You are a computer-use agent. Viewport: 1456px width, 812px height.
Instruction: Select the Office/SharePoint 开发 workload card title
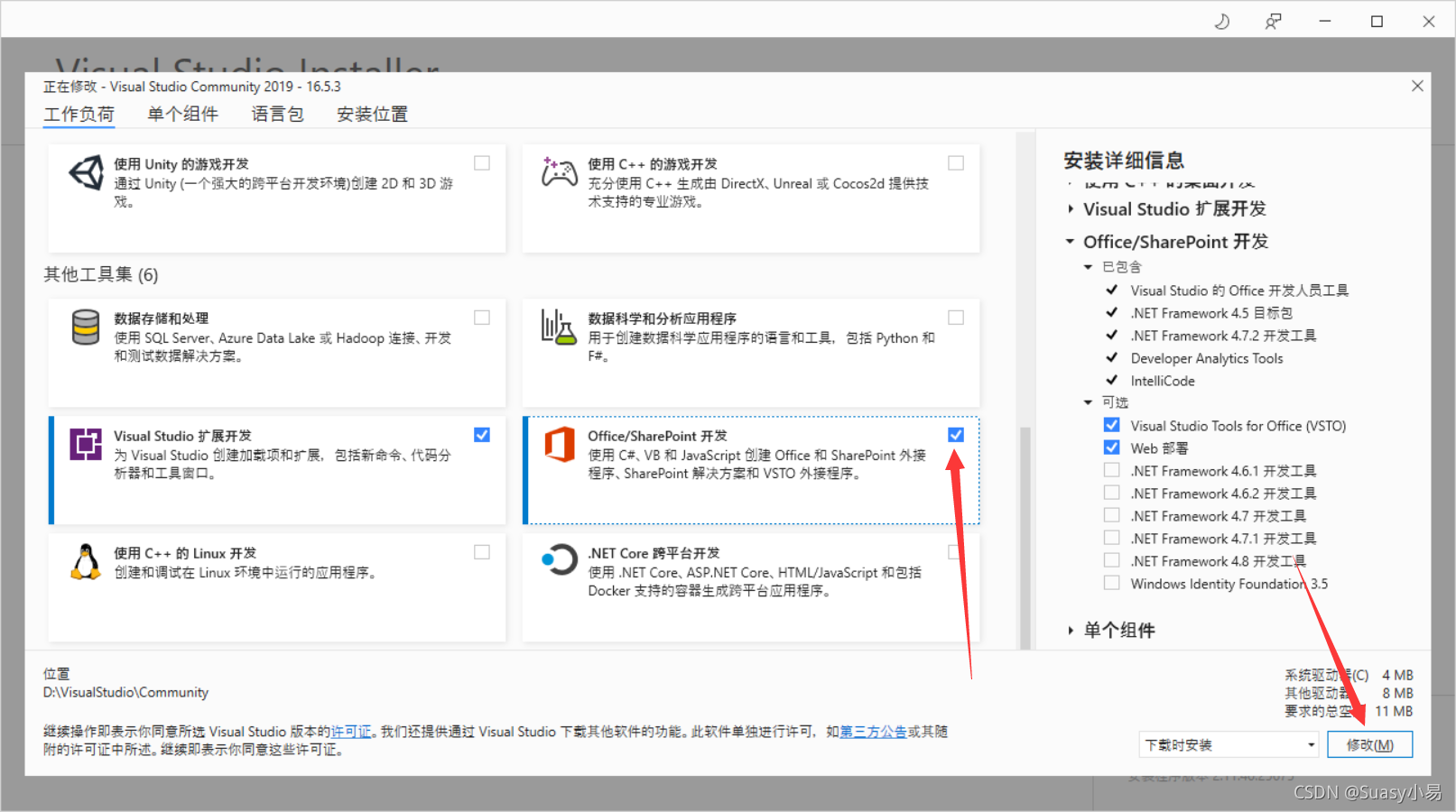(657, 436)
